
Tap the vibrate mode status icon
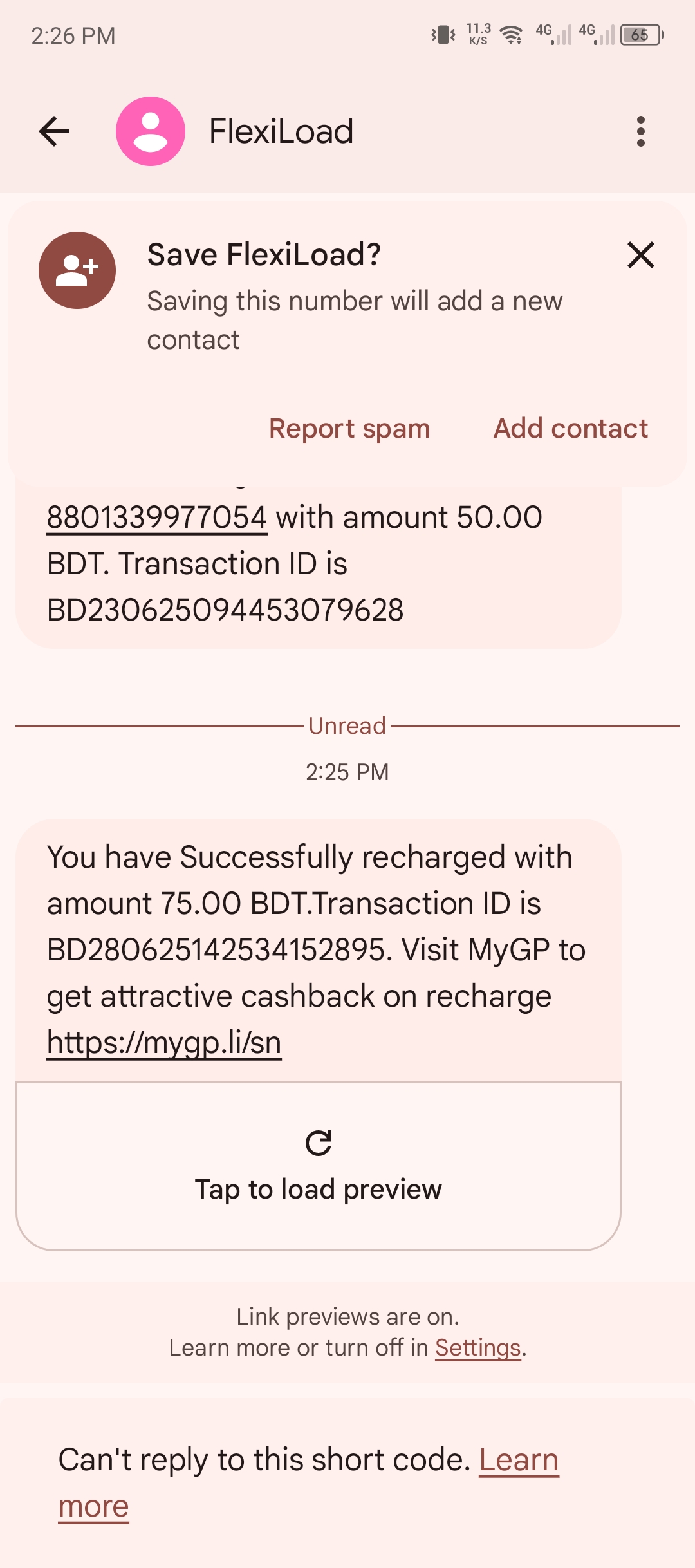click(443, 35)
